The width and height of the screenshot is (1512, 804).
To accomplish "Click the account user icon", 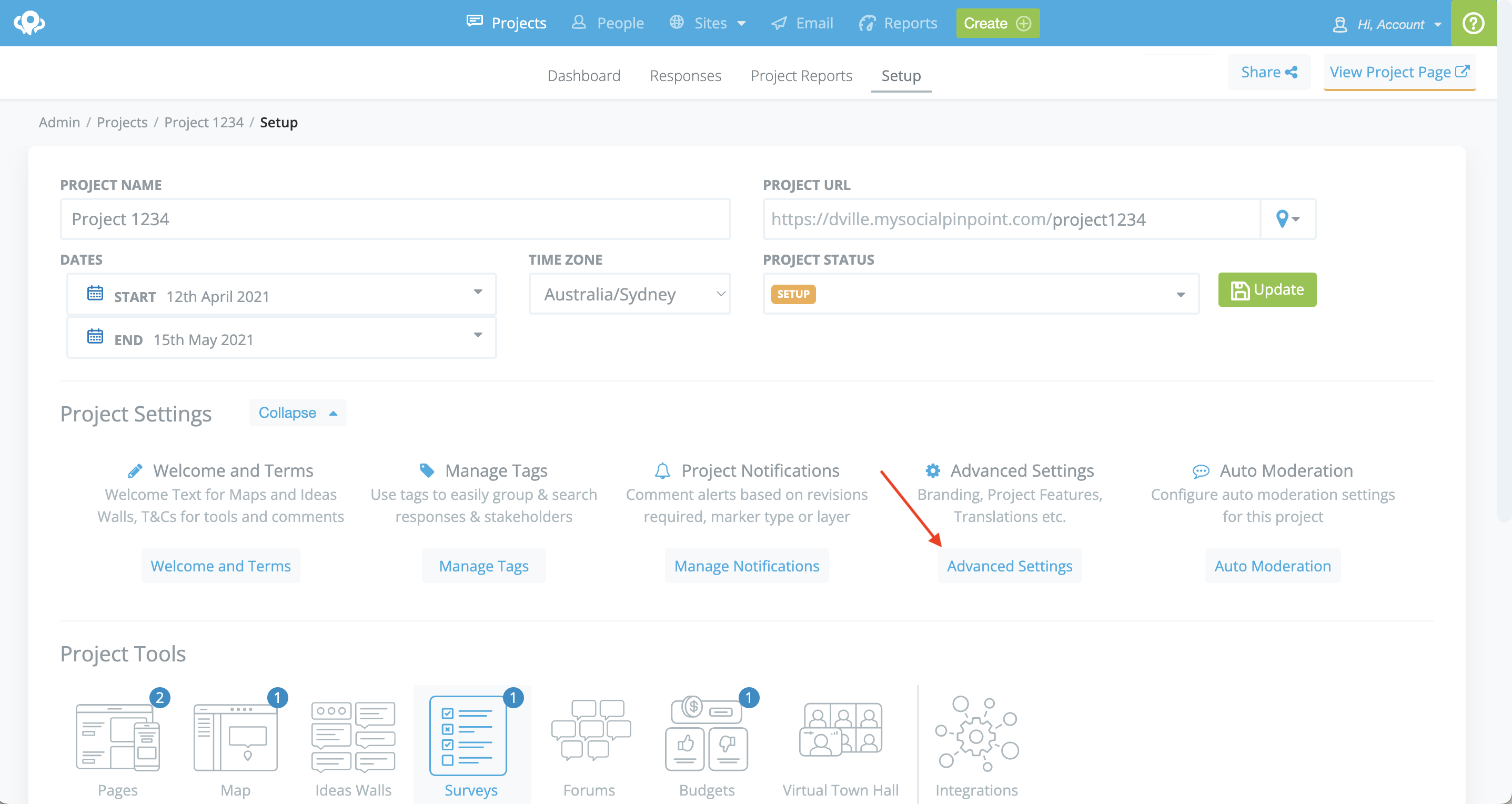I will click(1340, 25).
